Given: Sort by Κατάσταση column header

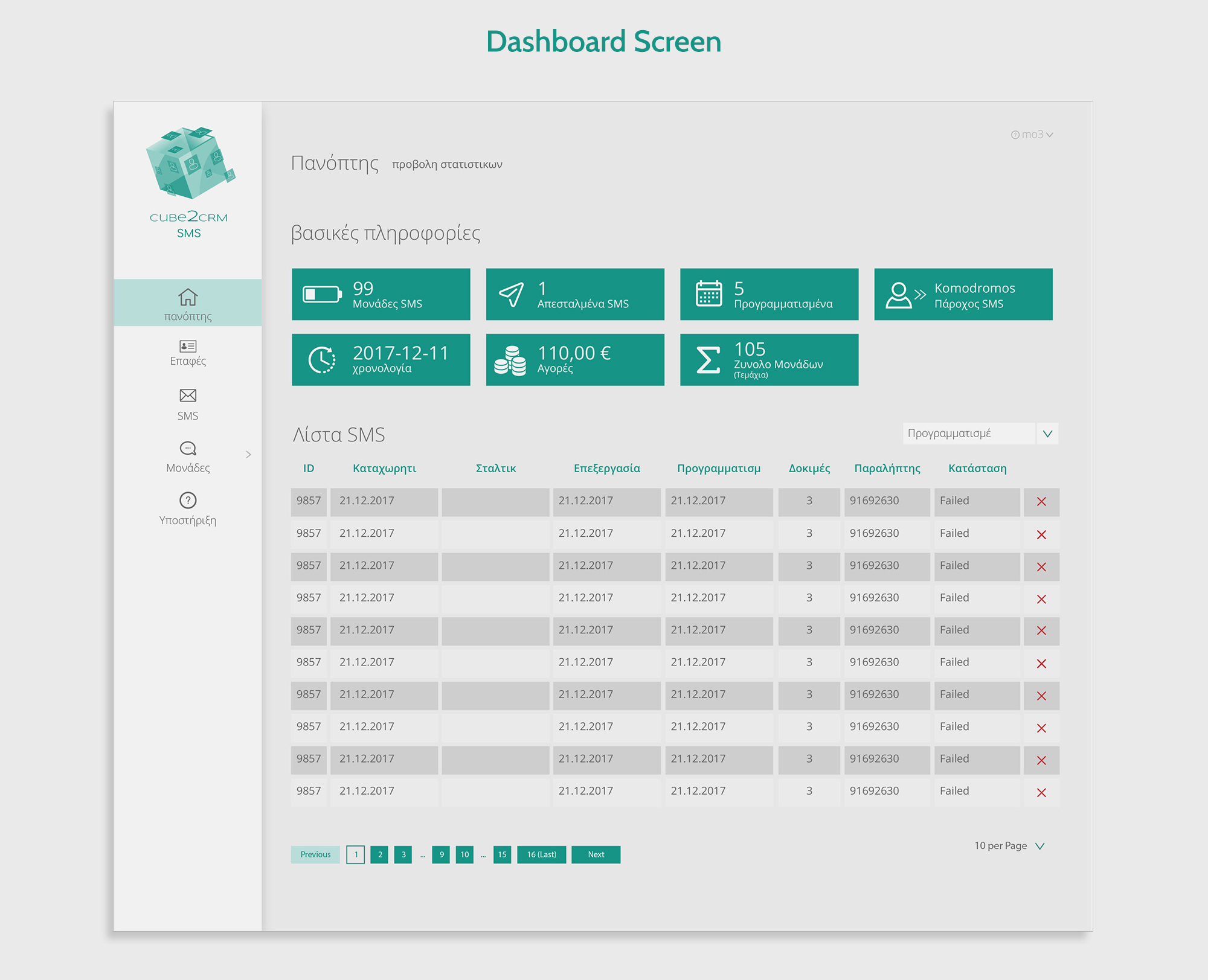Looking at the screenshot, I should coord(977,469).
